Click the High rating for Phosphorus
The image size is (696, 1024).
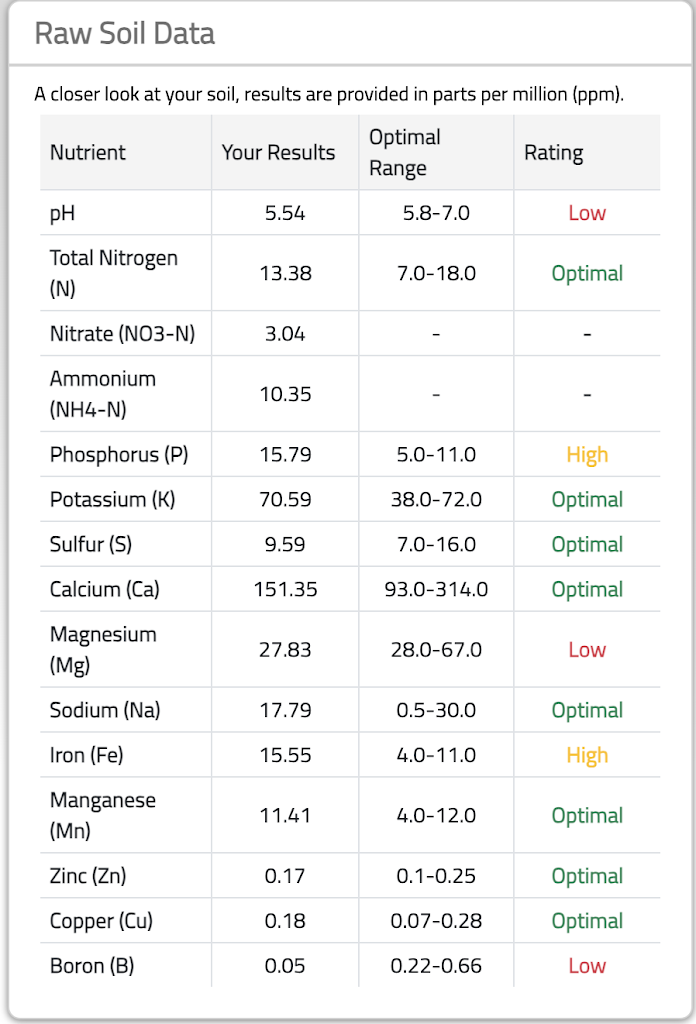[587, 455]
